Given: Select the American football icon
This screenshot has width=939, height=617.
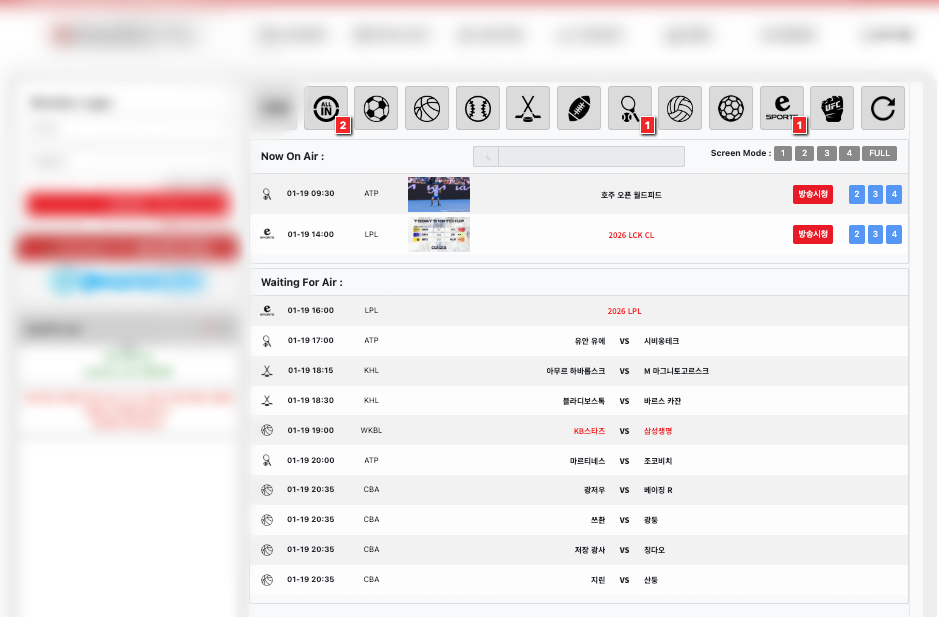Looking at the screenshot, I should coord(579,108).
